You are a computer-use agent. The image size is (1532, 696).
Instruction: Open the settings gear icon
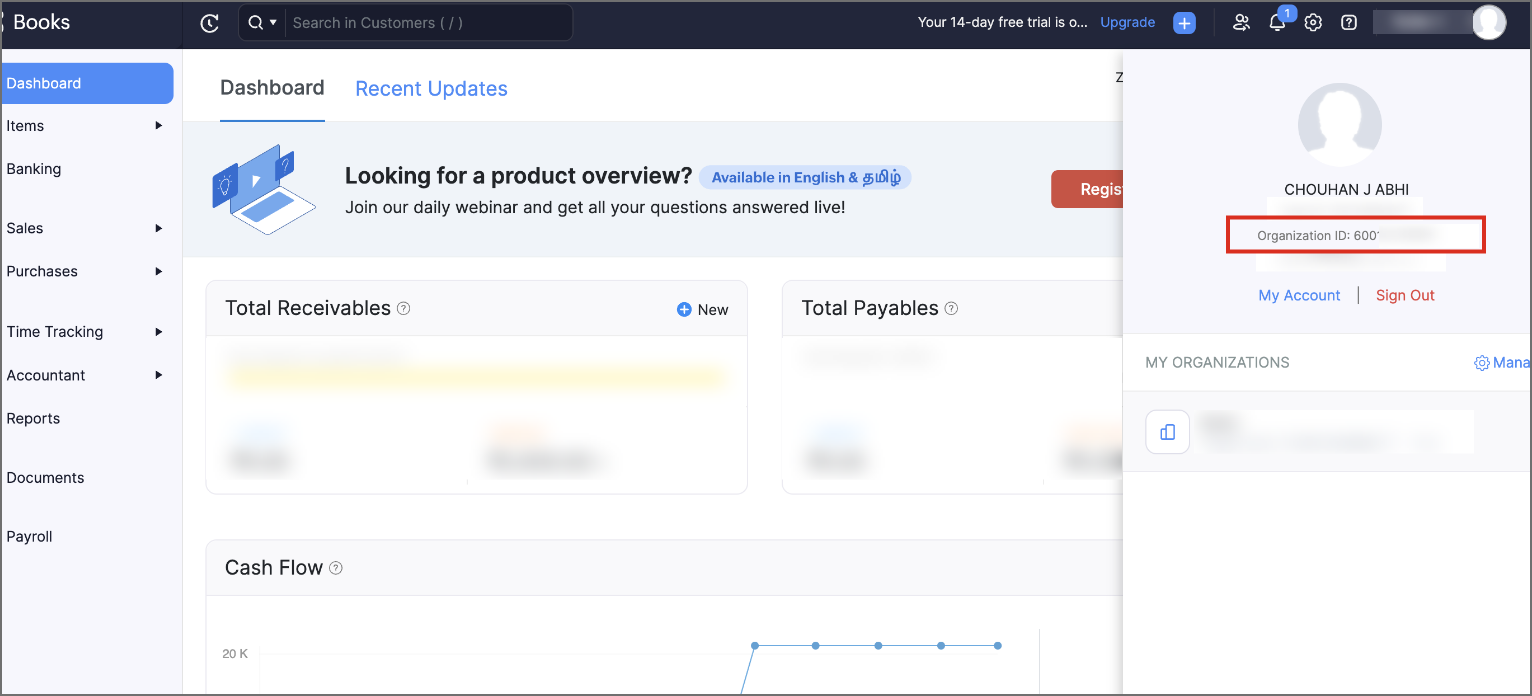(1313, 23)
